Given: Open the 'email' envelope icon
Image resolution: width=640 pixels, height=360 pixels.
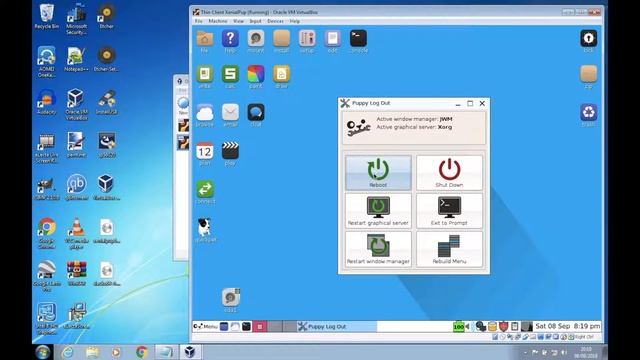Looking at the screenshot, I should [230, 115].
